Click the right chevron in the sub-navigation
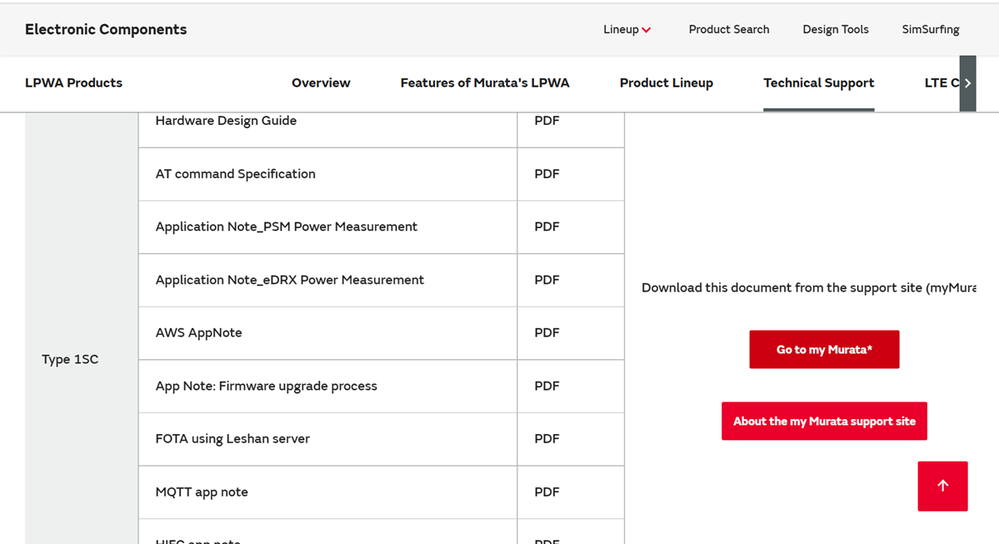Screen dimensions: 999x544 pyautogui.click(x=968, y=83)
